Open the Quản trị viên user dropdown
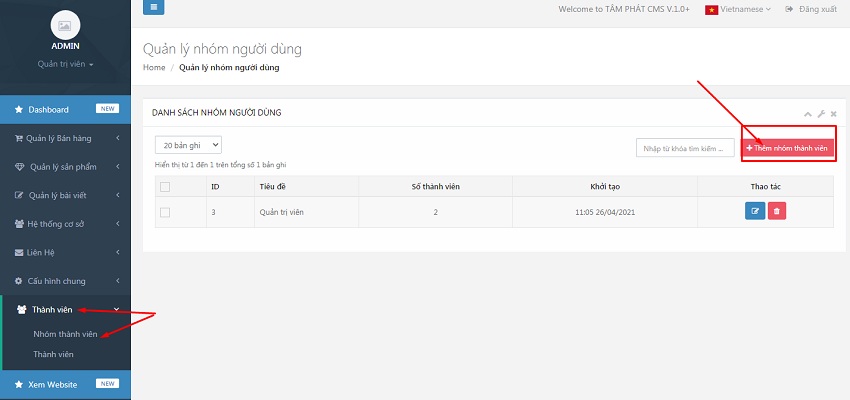The image size is (850, 400). (x=65, y=64)
